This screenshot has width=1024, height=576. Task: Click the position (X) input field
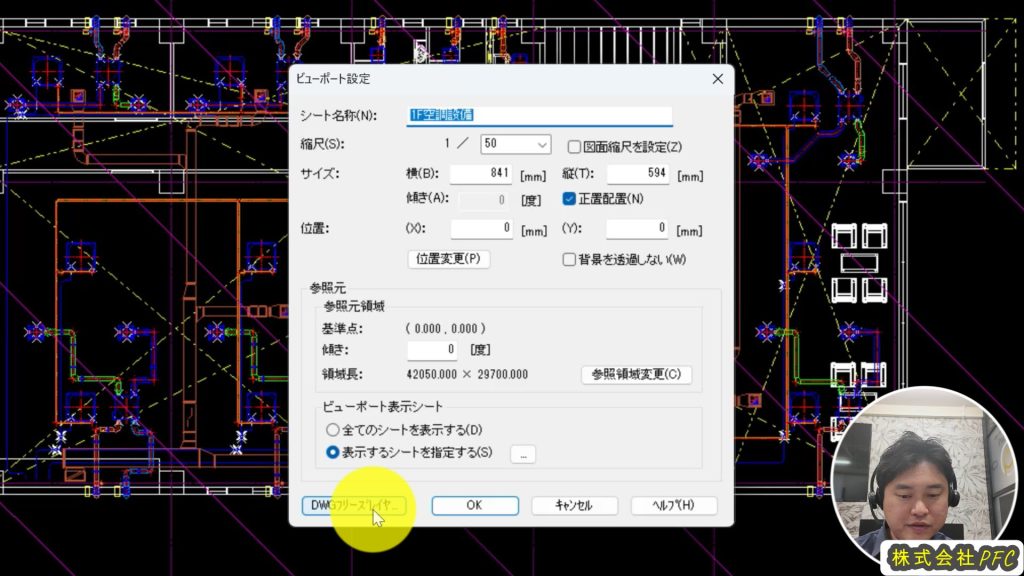481,229
